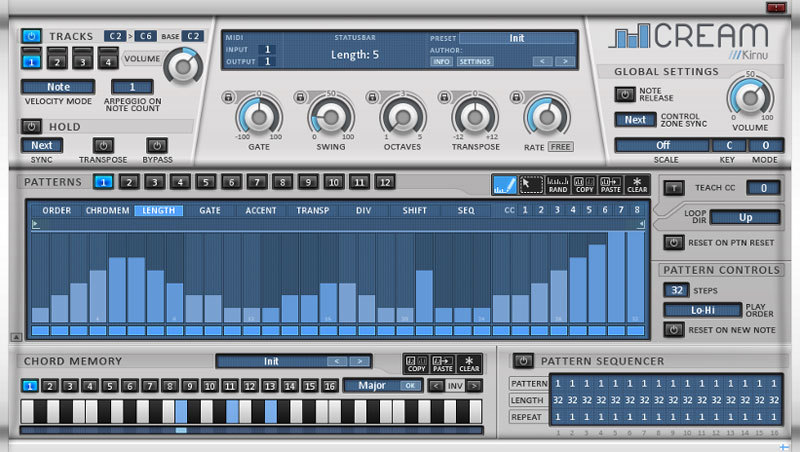Randomize the pattern with RAND
The image size is (800, 452).
tap(558, 184)
